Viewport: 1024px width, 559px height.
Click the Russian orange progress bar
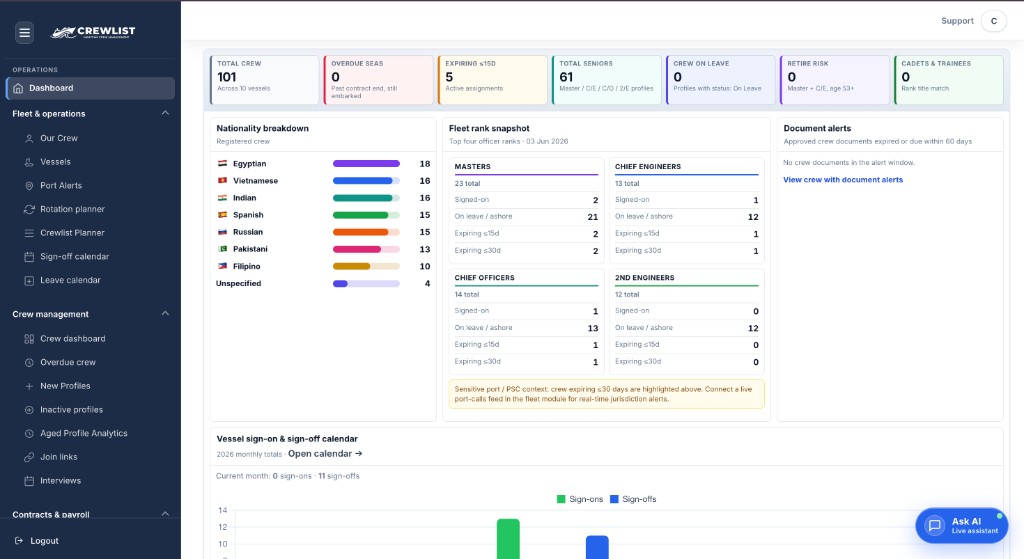366,232
